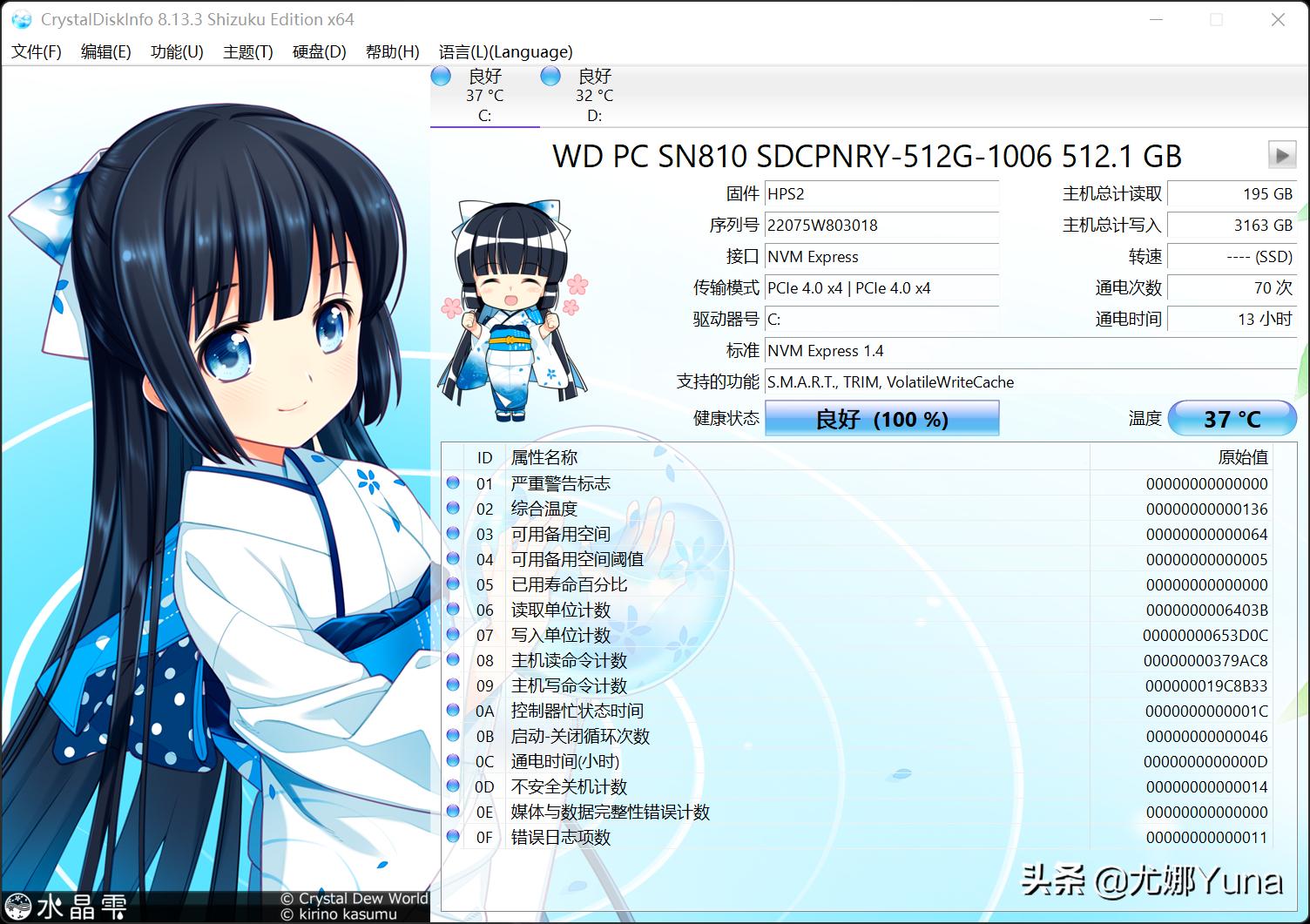Viewport: 1310px width, 924px height.
Task: Switch to the drive D: tab
Action: click(x=592, y=96)
